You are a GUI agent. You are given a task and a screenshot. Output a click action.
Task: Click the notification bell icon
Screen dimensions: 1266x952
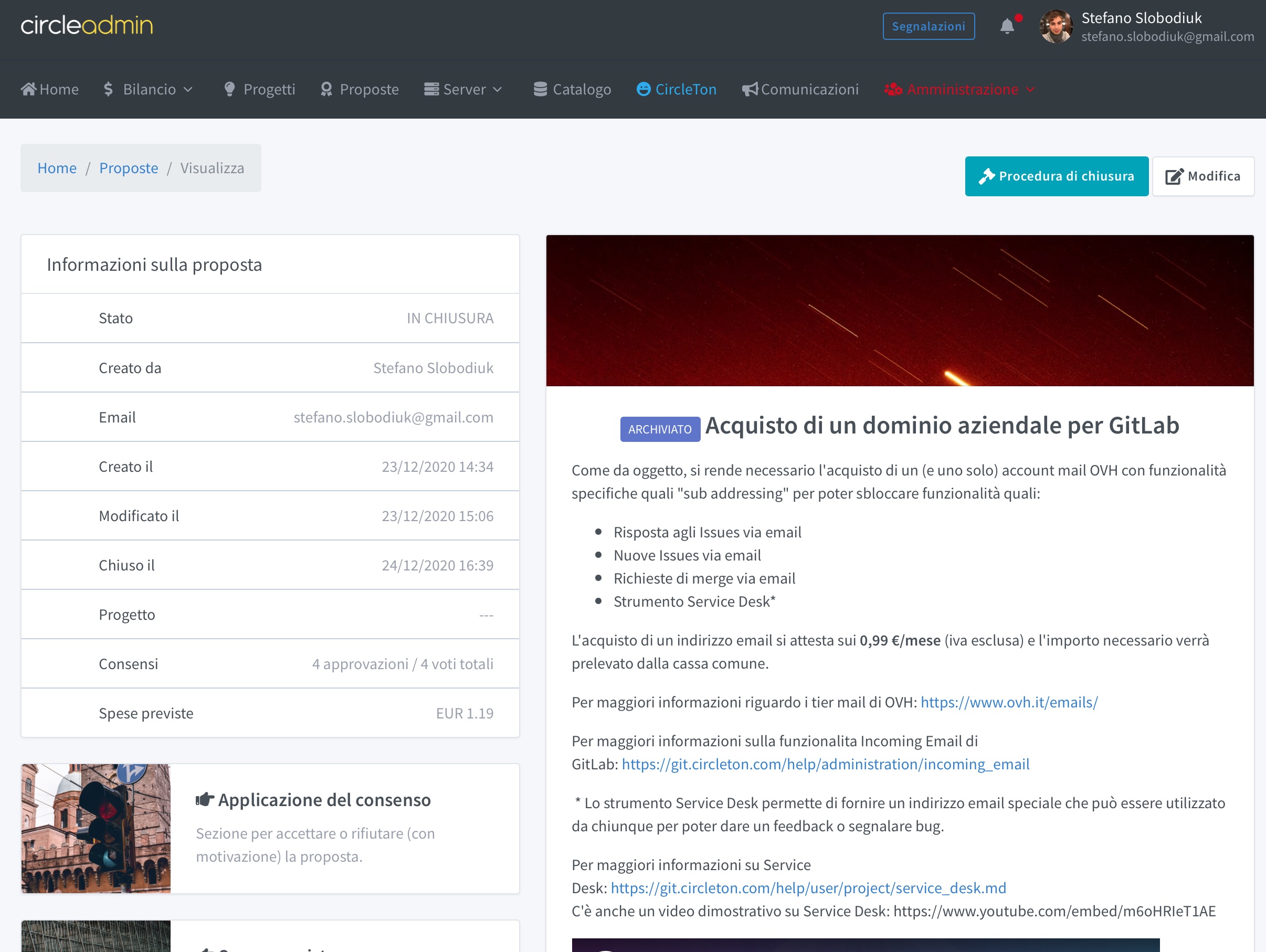pos(1007,26)
